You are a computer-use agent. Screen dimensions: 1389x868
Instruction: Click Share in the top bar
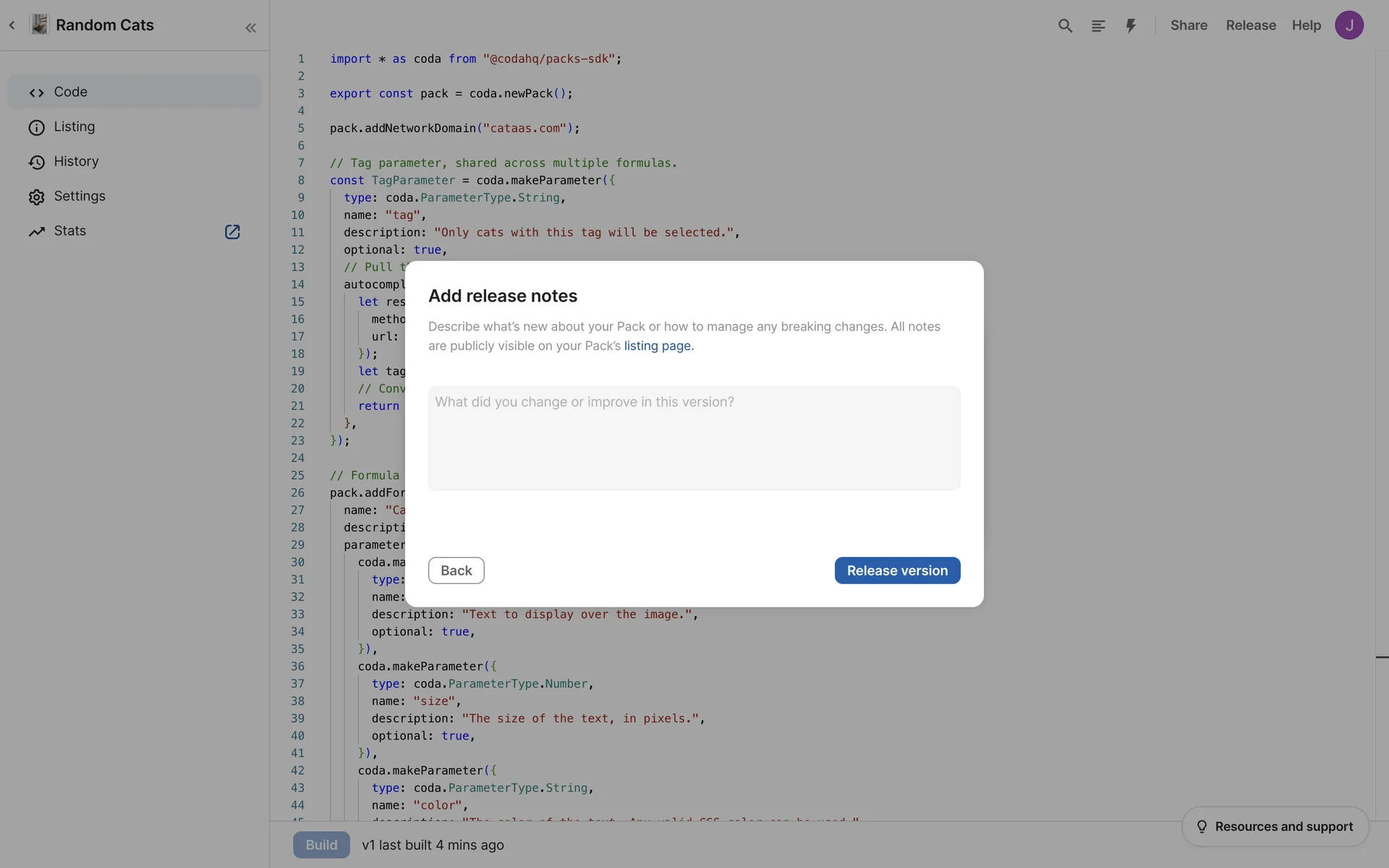(1189, 25)
